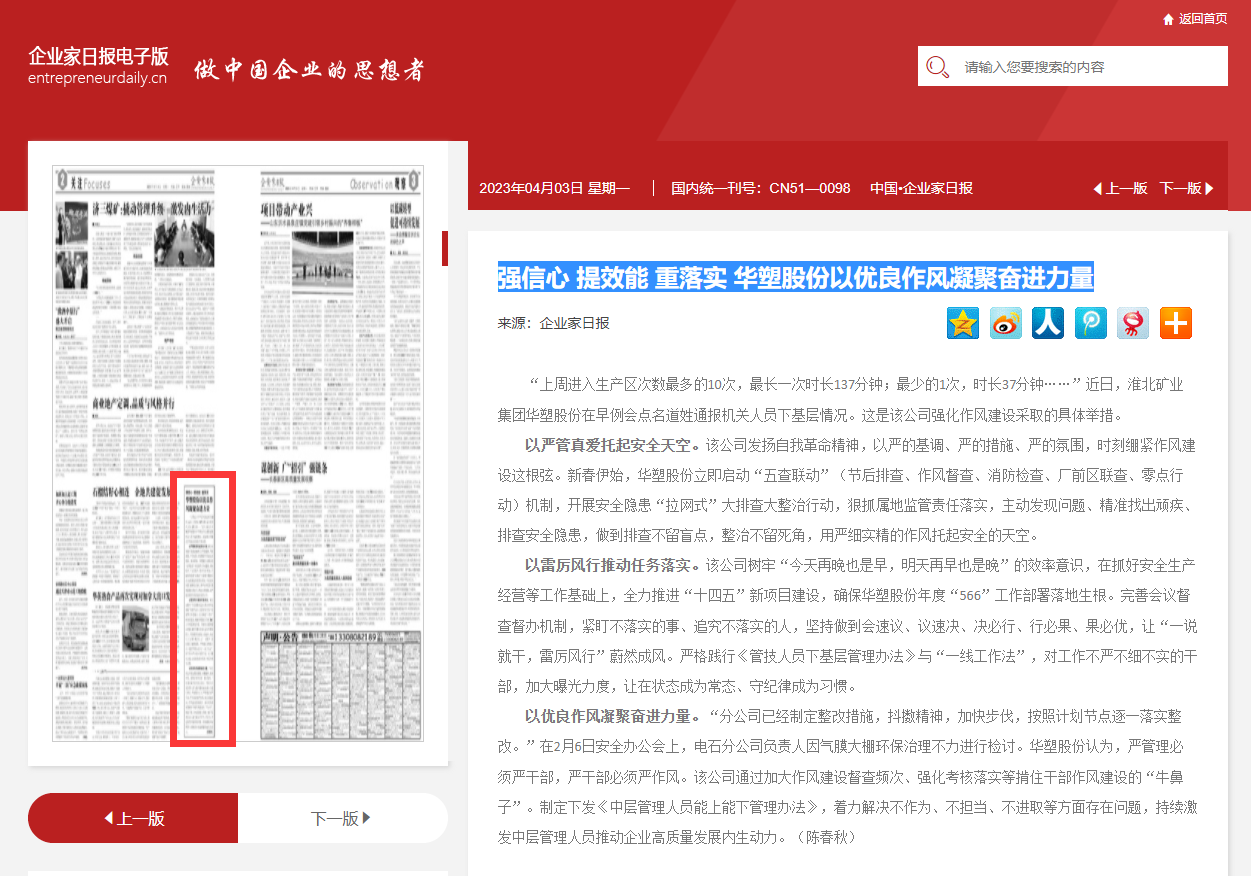Click the home icon beside 返回首页
The height and width of the screenshot is (876, 1251).
point(1168,19)
